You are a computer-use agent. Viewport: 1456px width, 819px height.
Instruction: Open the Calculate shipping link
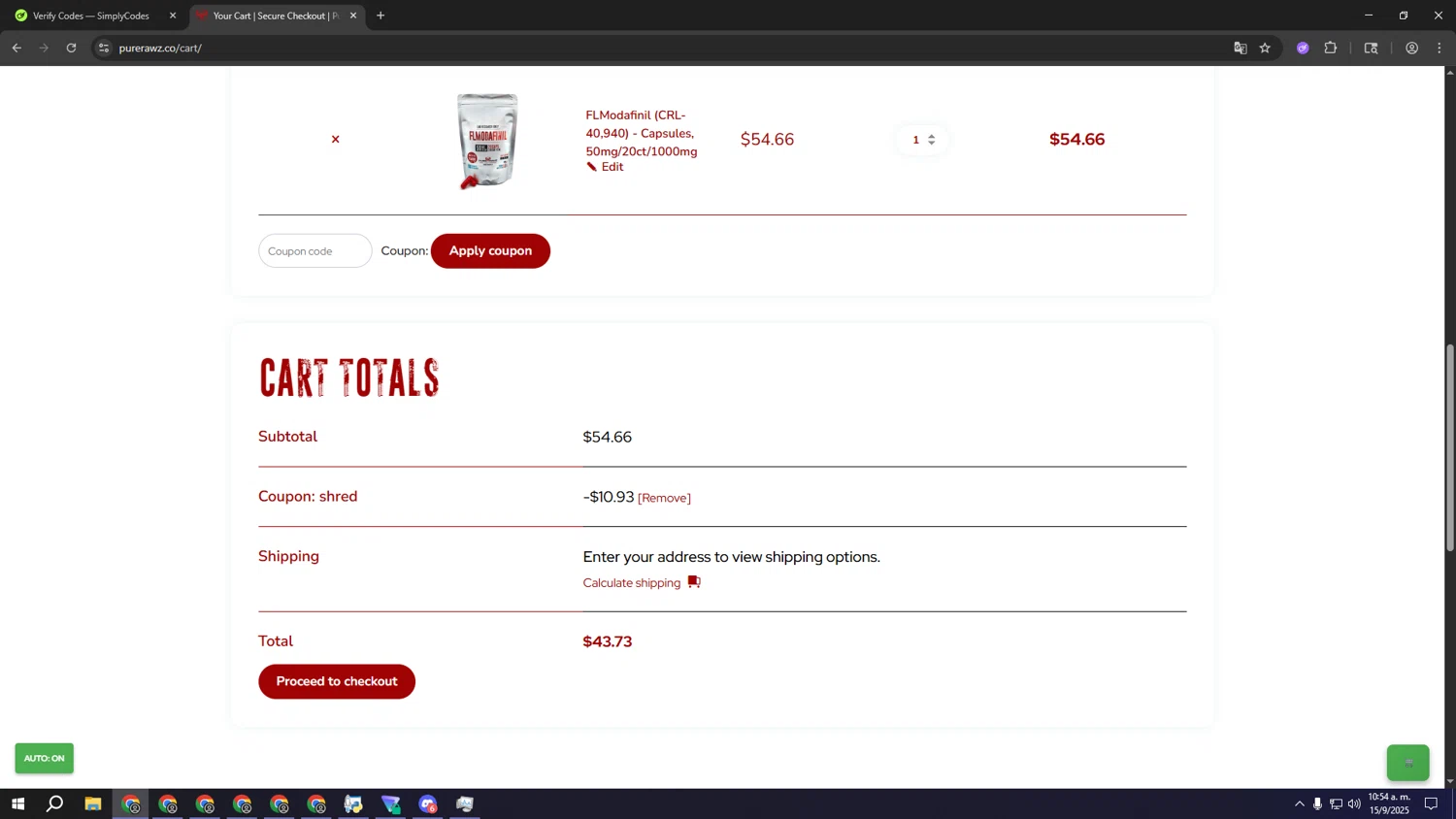click(632, 583)
